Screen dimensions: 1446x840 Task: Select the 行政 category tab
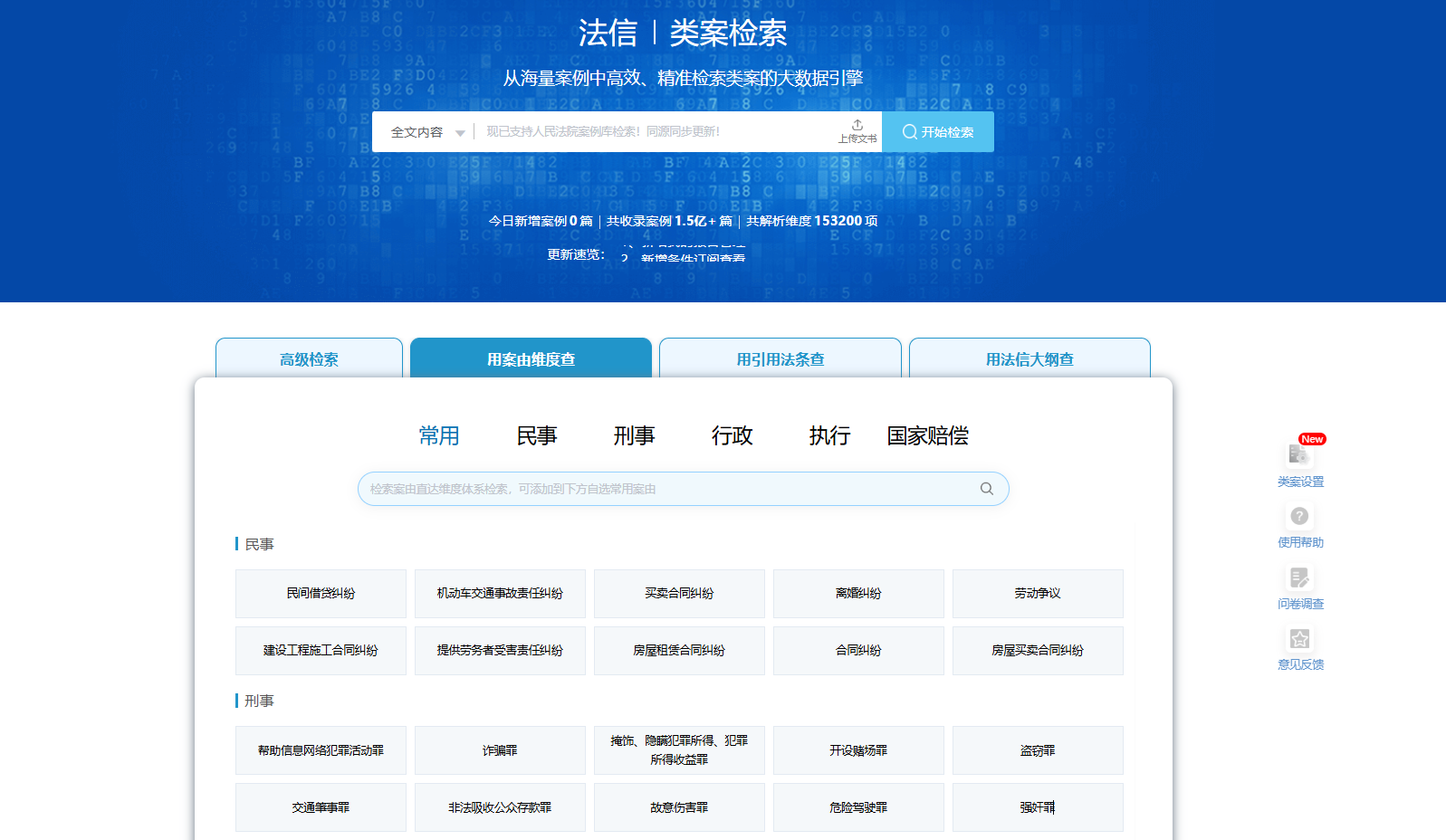tap(733, 436)
